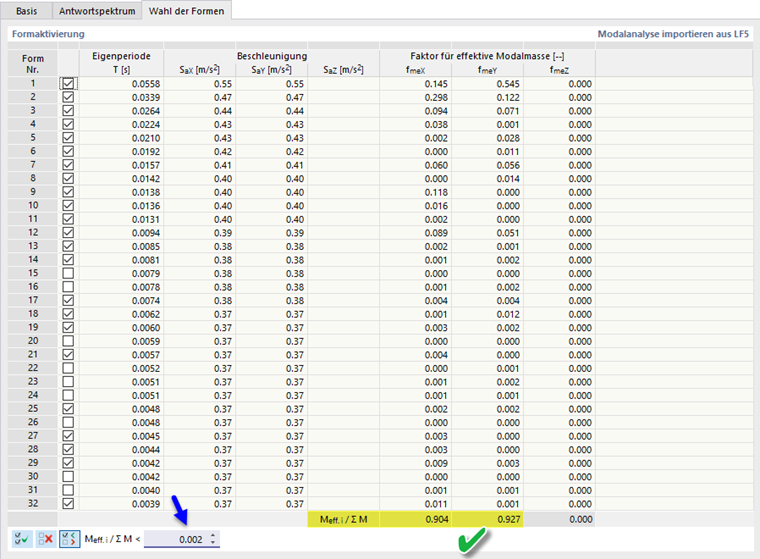
Task: Enable the checkbox for form 30
Action: 68,477
